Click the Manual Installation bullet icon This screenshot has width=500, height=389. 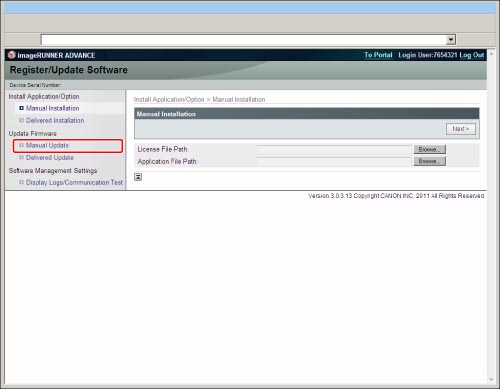pyautogui.click(x=22, y=108)
